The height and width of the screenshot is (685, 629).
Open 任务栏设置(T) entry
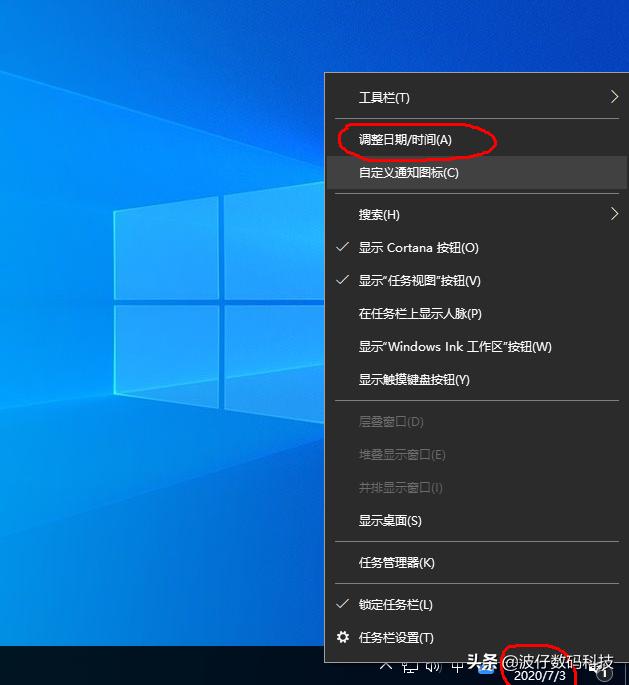(476, 638)
